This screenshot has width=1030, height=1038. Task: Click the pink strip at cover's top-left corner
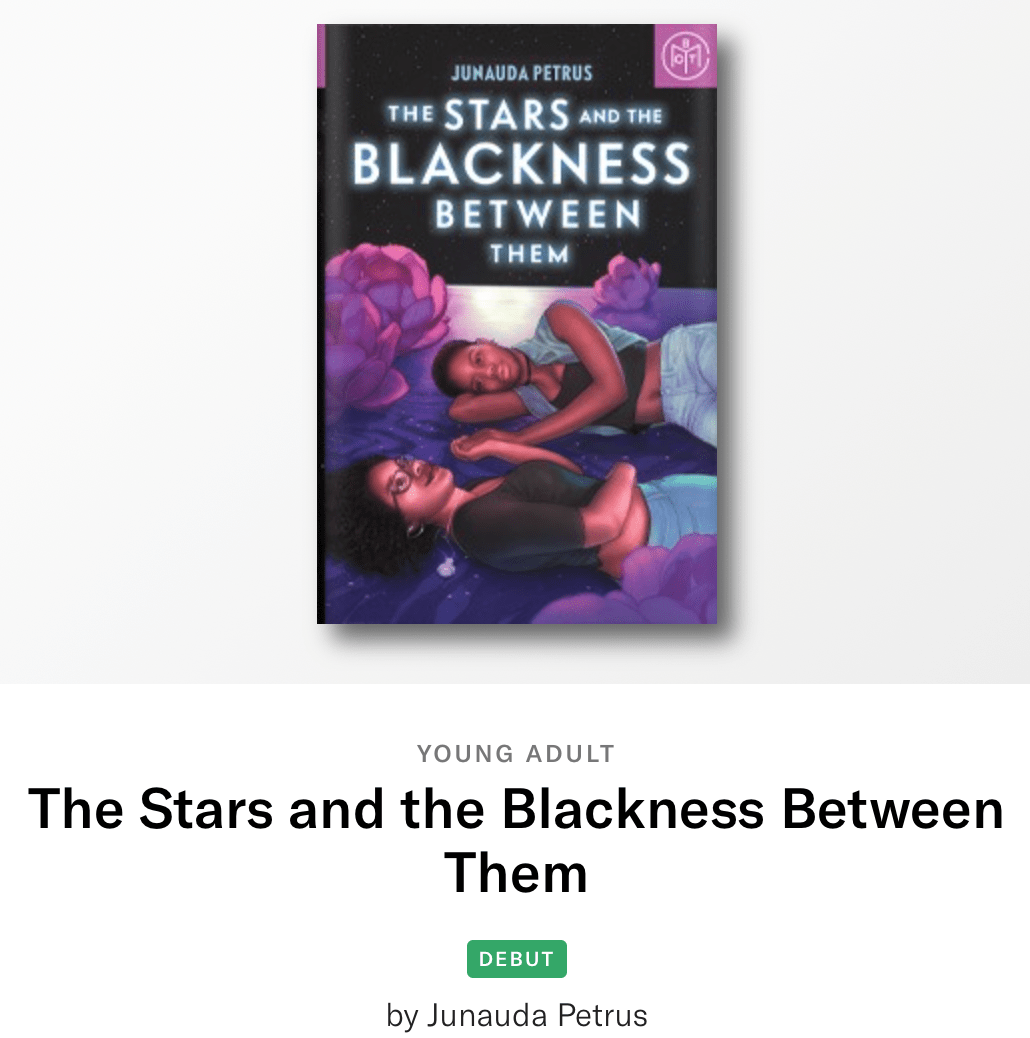click(x=321, y=55)
